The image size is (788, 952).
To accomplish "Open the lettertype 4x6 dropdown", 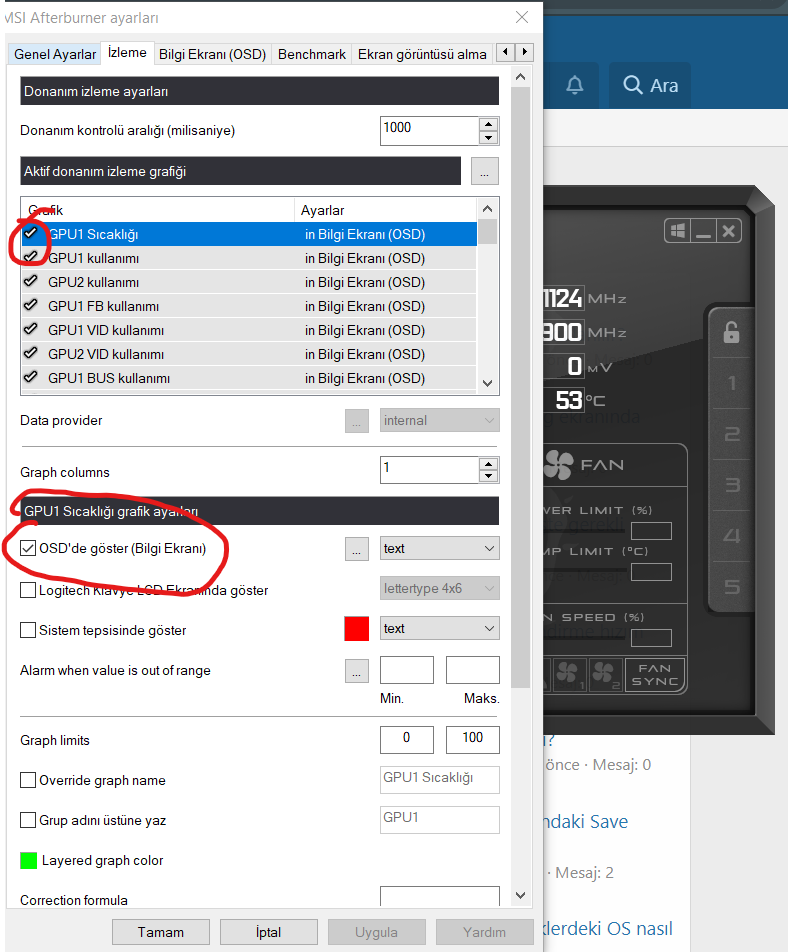I will 440,588.
